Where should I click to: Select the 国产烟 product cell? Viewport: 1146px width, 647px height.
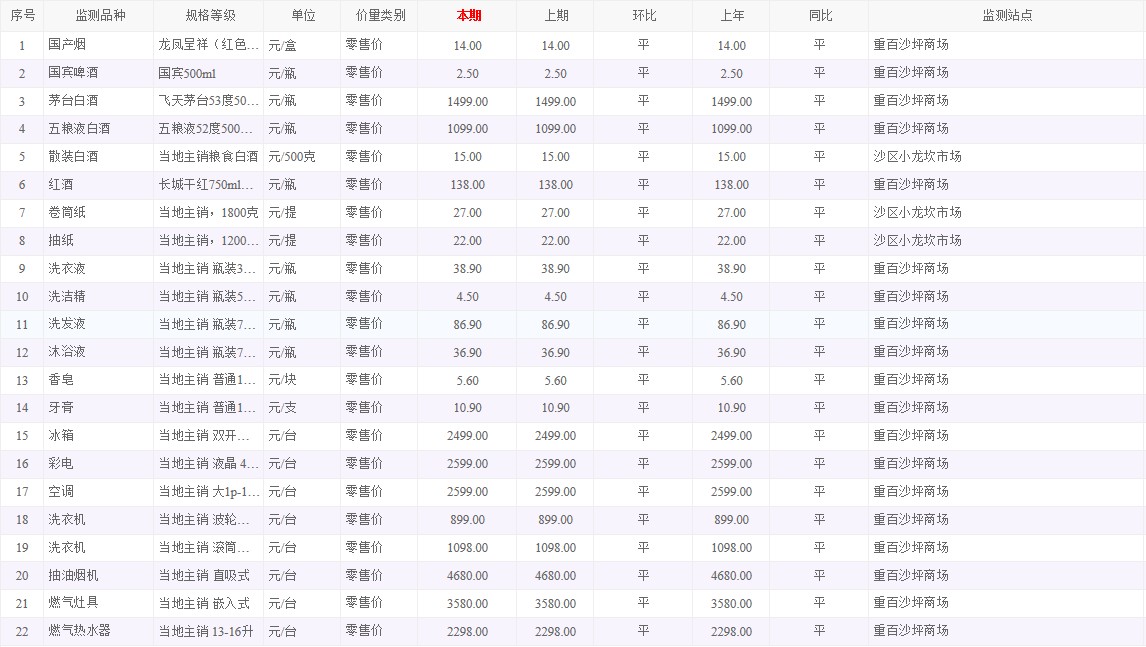coord(99,45)
